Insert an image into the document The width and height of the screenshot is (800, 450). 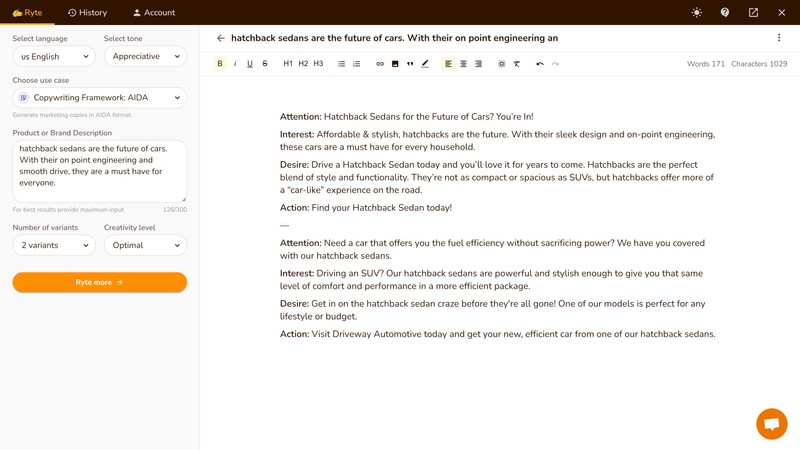395,64
